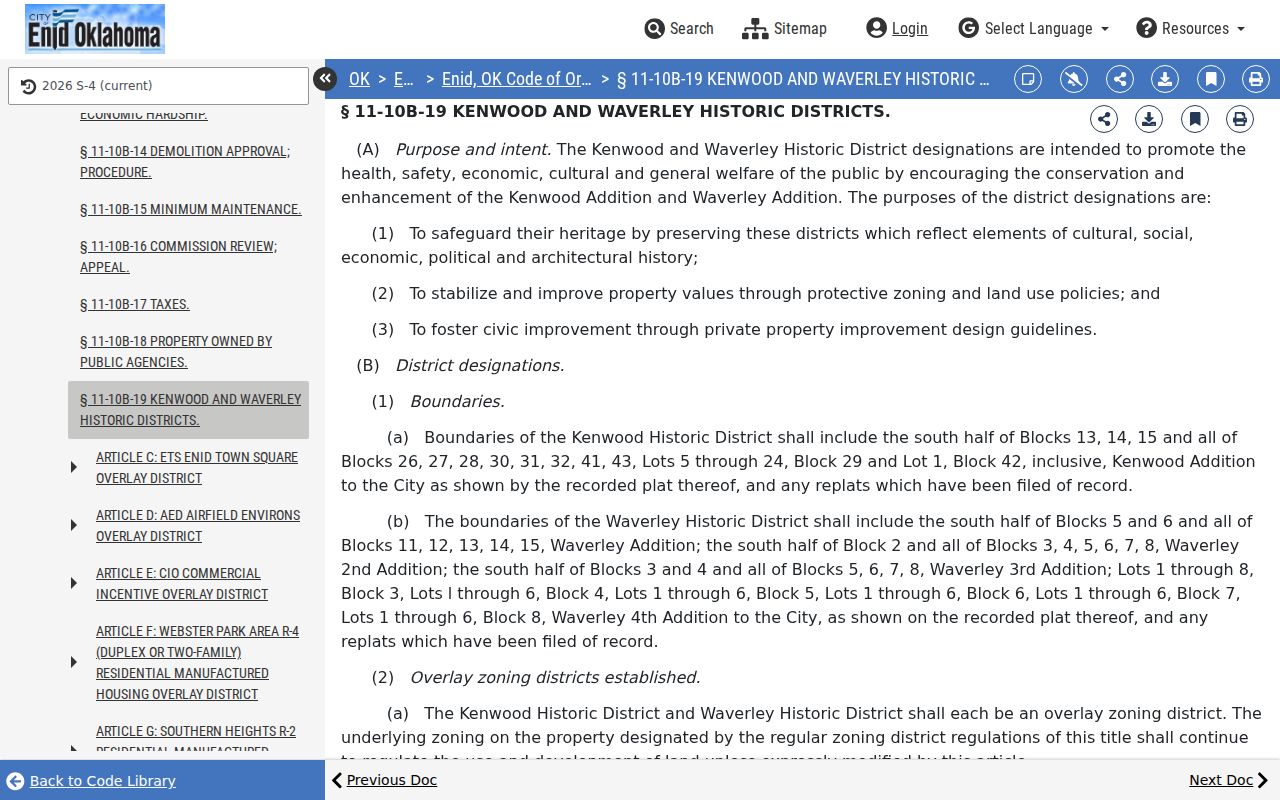The height and width of the screenshot is (800, 1280).
Task: Open the Select Language dropdown
Action: coord(1033,28)
